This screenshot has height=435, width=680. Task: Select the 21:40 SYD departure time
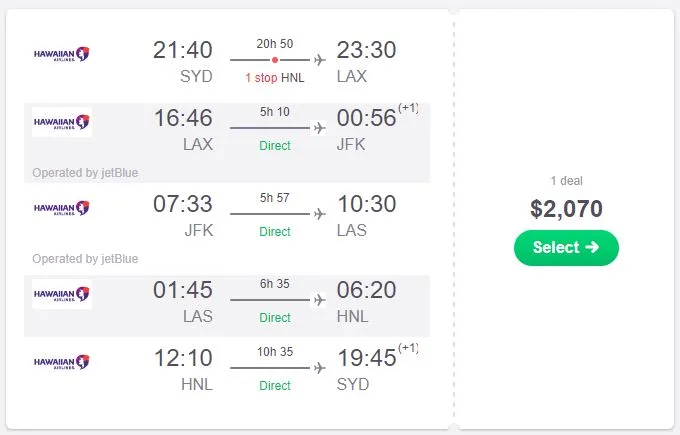[183, 50]
